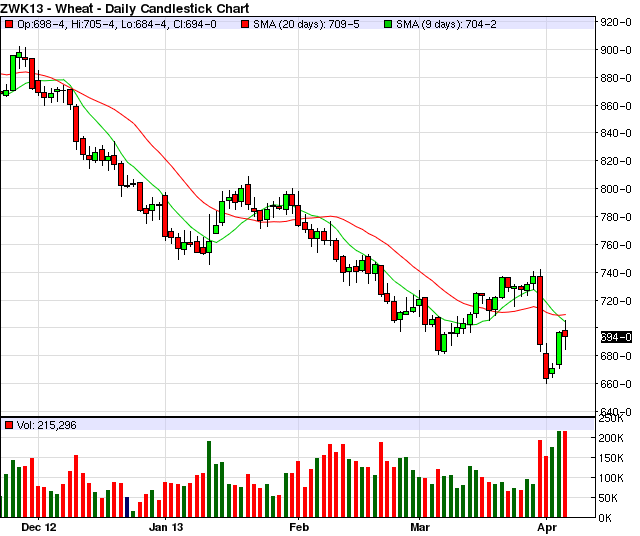The height and width of the screenshot is (536, 640).
Task: Click the 900-0 price axis label
Action: [x=616, y=50]
